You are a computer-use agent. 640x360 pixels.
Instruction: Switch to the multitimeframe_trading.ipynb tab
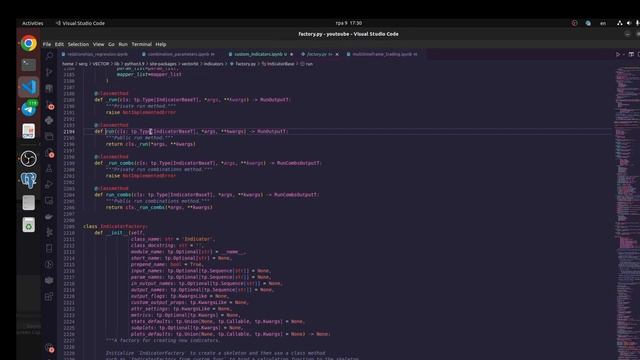coord(383,54)
